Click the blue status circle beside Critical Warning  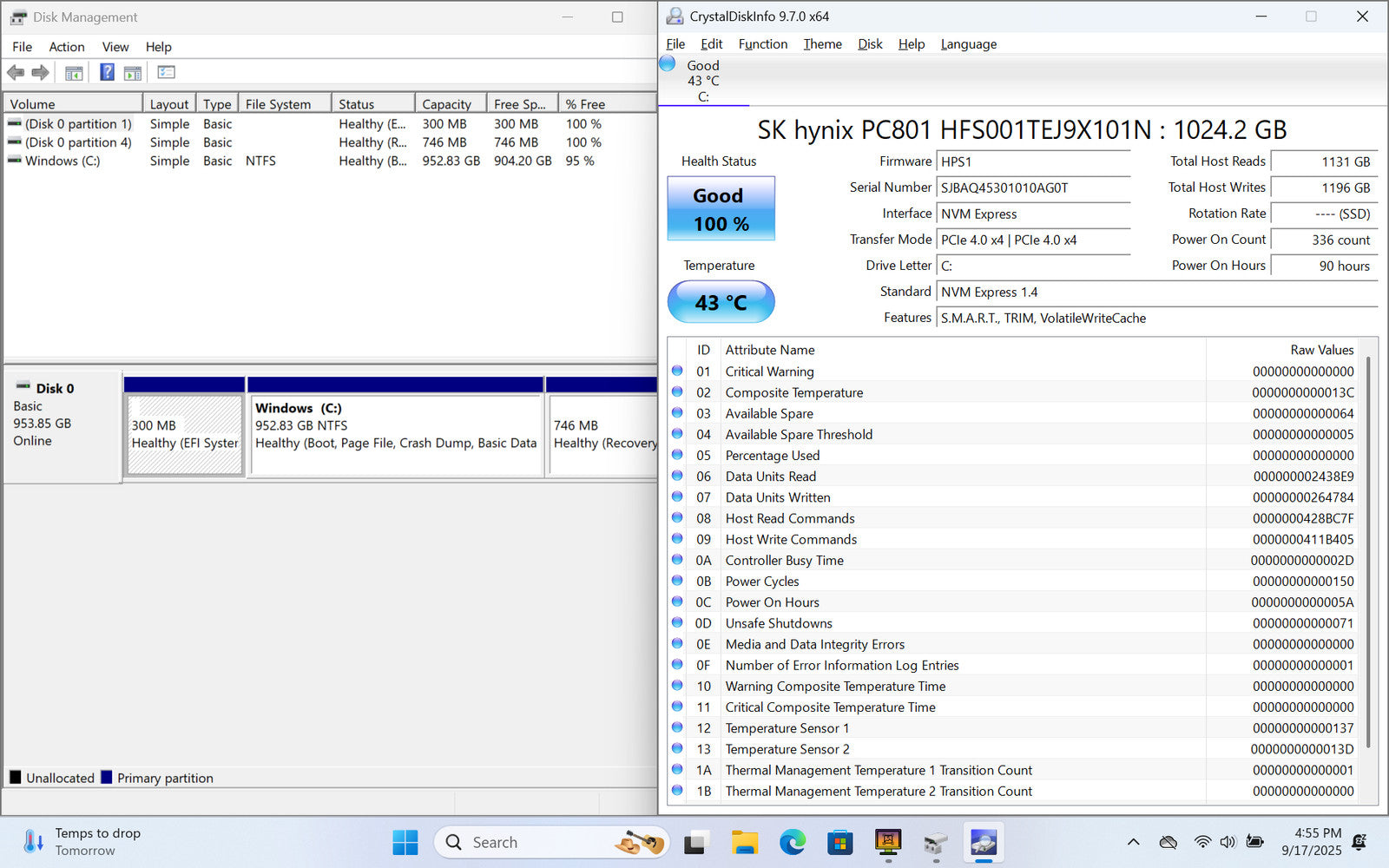[x=677, y=372]
